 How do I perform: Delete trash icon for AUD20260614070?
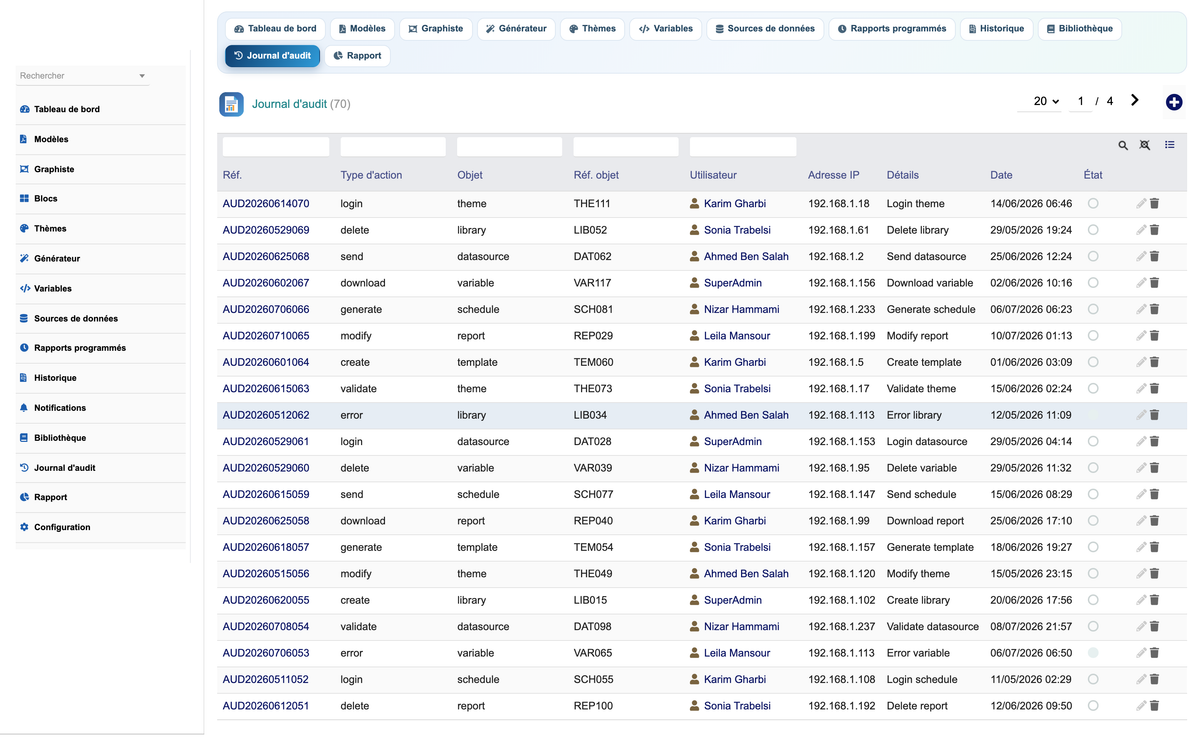tap(1154, 204)
